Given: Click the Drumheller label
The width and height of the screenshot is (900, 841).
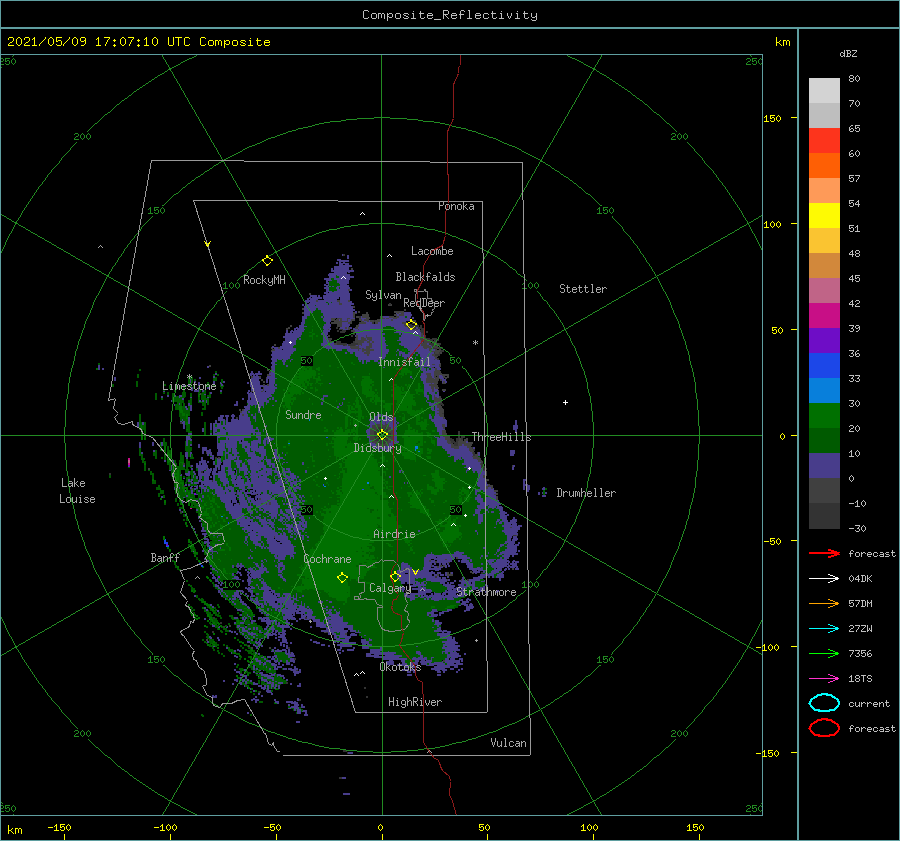Looking at the screenshot, I should point(586,493).
